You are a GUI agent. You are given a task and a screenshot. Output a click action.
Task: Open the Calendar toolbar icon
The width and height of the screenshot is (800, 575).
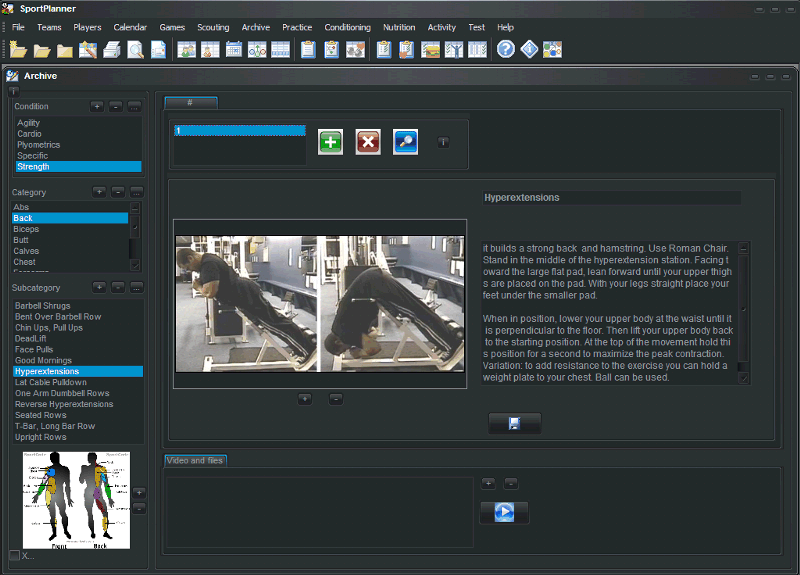pos(234,49)
